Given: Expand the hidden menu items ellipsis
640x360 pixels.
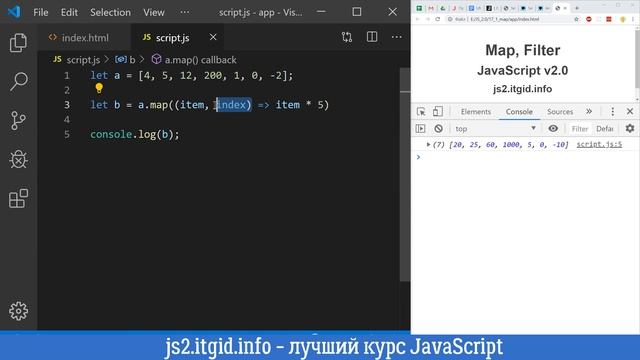Looking at the screenshot, I should pos(184,12).
